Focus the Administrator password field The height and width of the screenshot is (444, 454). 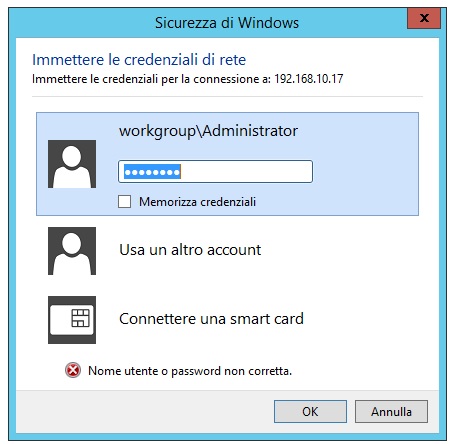215,172
